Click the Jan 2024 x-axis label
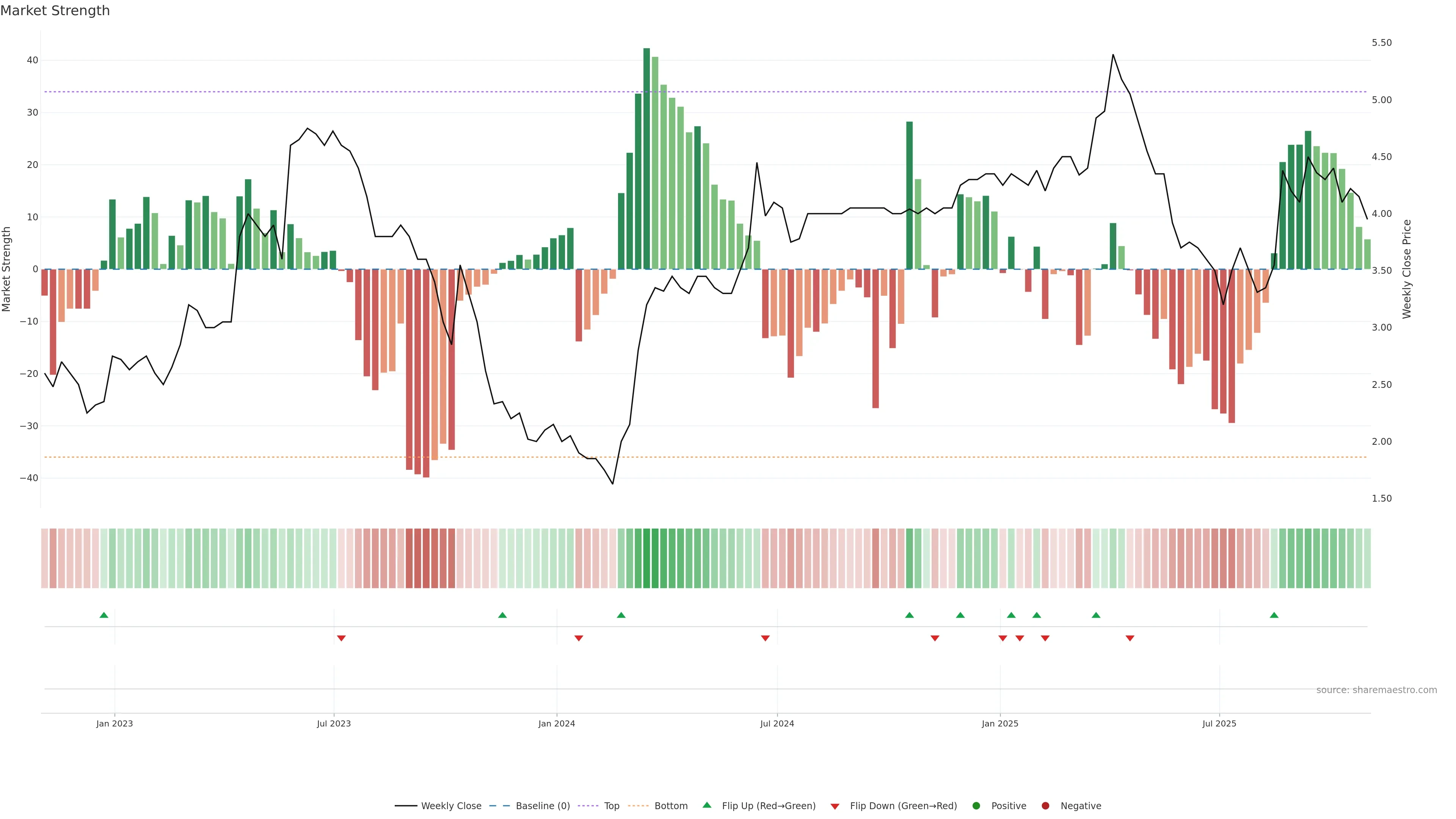 [557, 724]
